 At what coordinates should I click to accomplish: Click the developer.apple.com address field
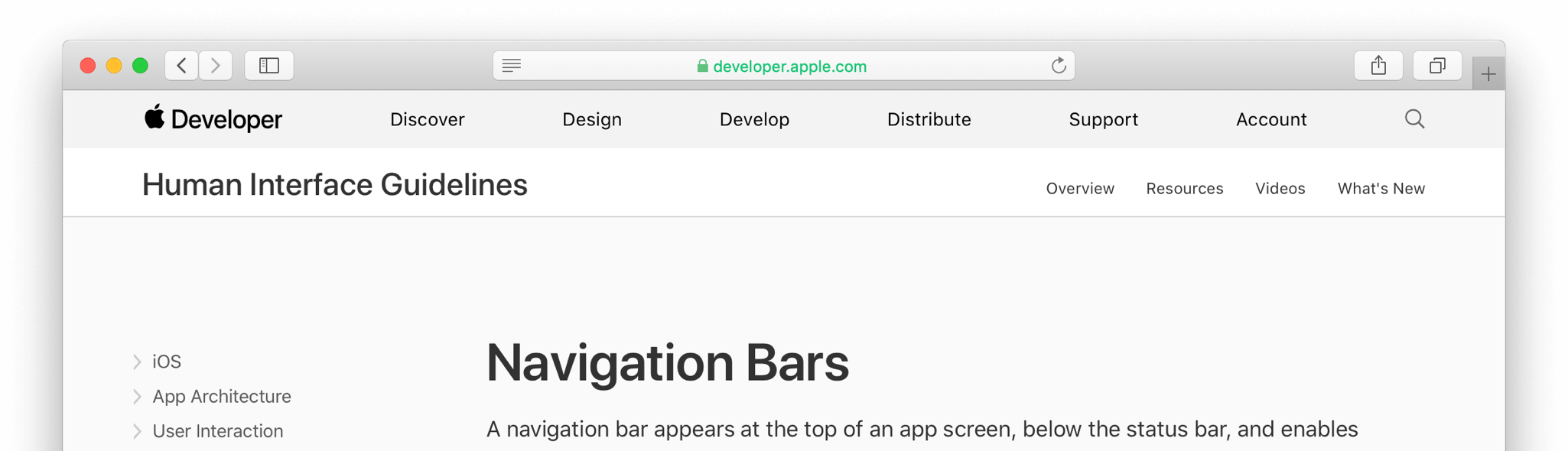(x=784, y=66)
